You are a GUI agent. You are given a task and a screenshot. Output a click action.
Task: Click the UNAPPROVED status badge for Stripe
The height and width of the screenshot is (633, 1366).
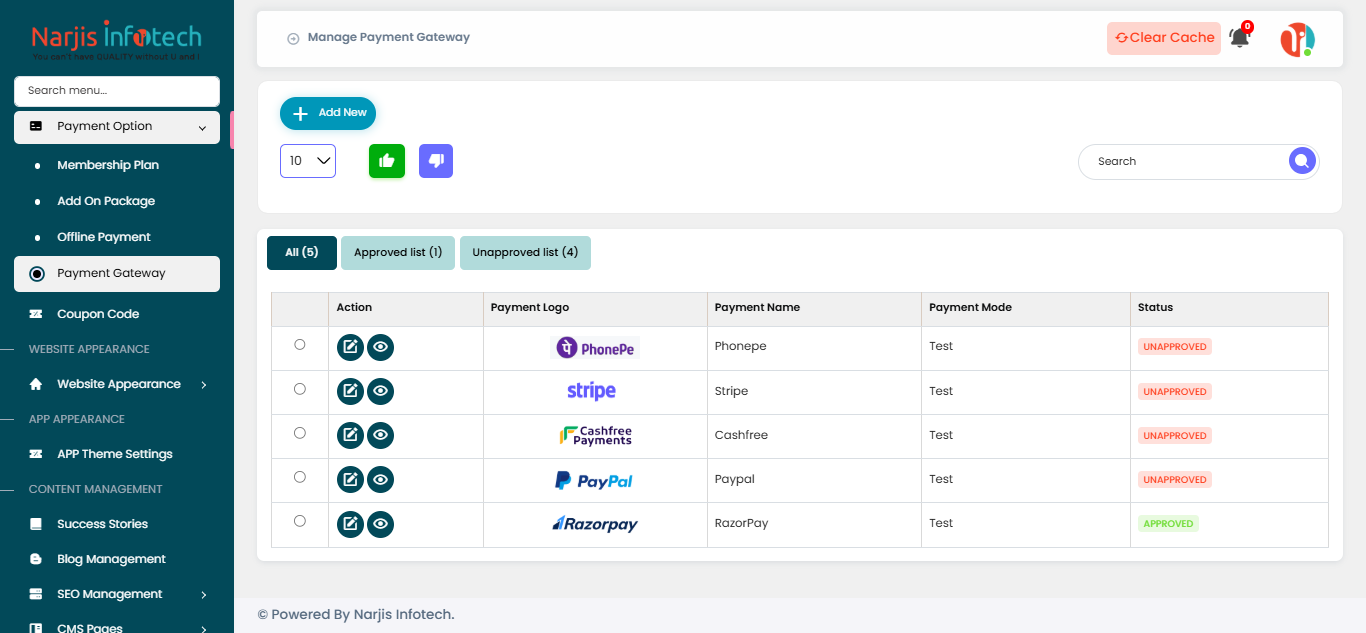[x=1175, y=392]
